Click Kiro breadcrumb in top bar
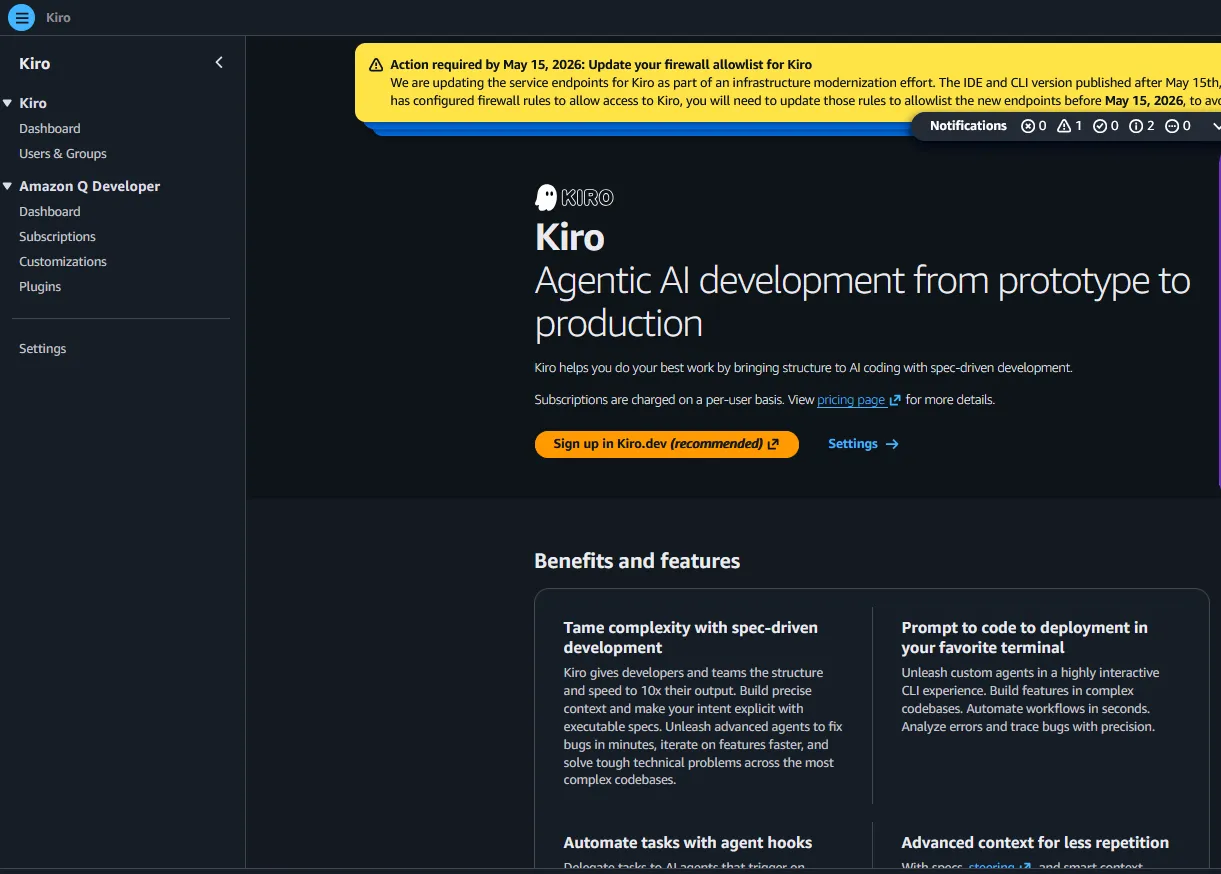 (x=58, y=18)
